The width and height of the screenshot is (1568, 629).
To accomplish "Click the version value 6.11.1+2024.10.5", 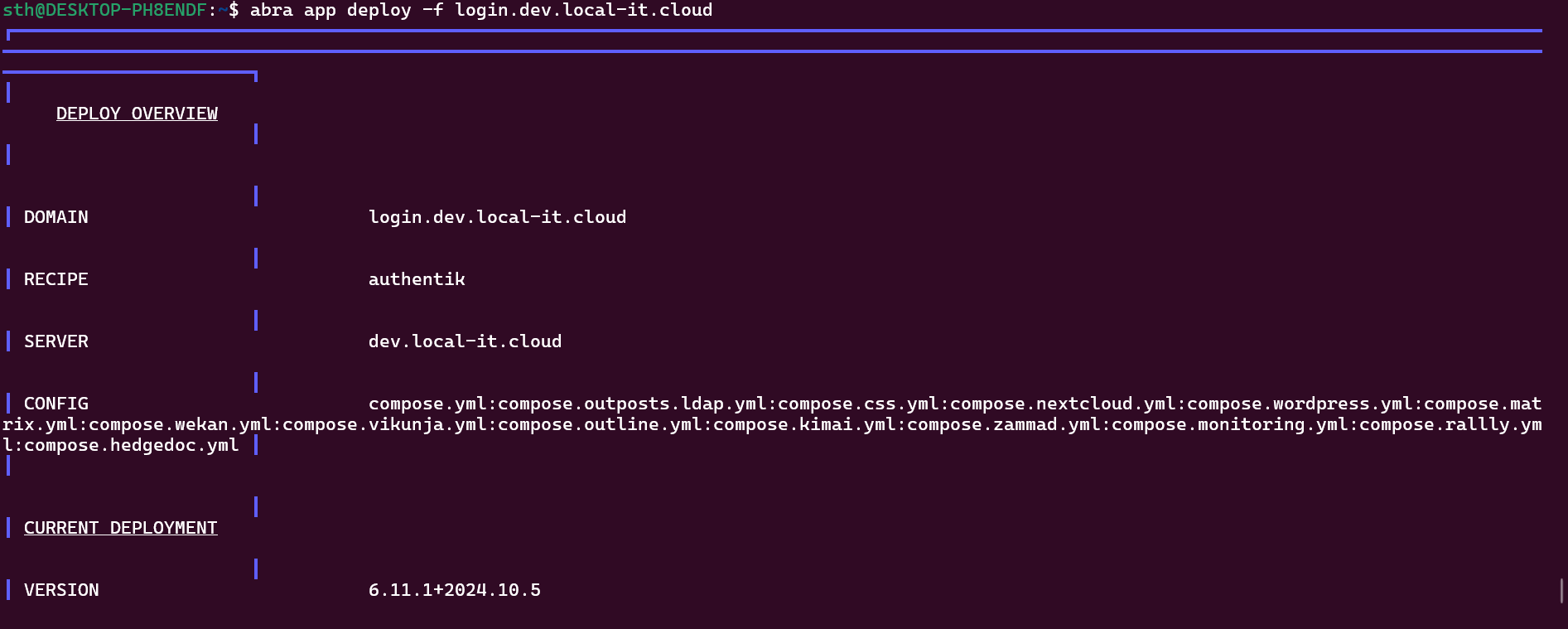I will [x=455, y=590].
